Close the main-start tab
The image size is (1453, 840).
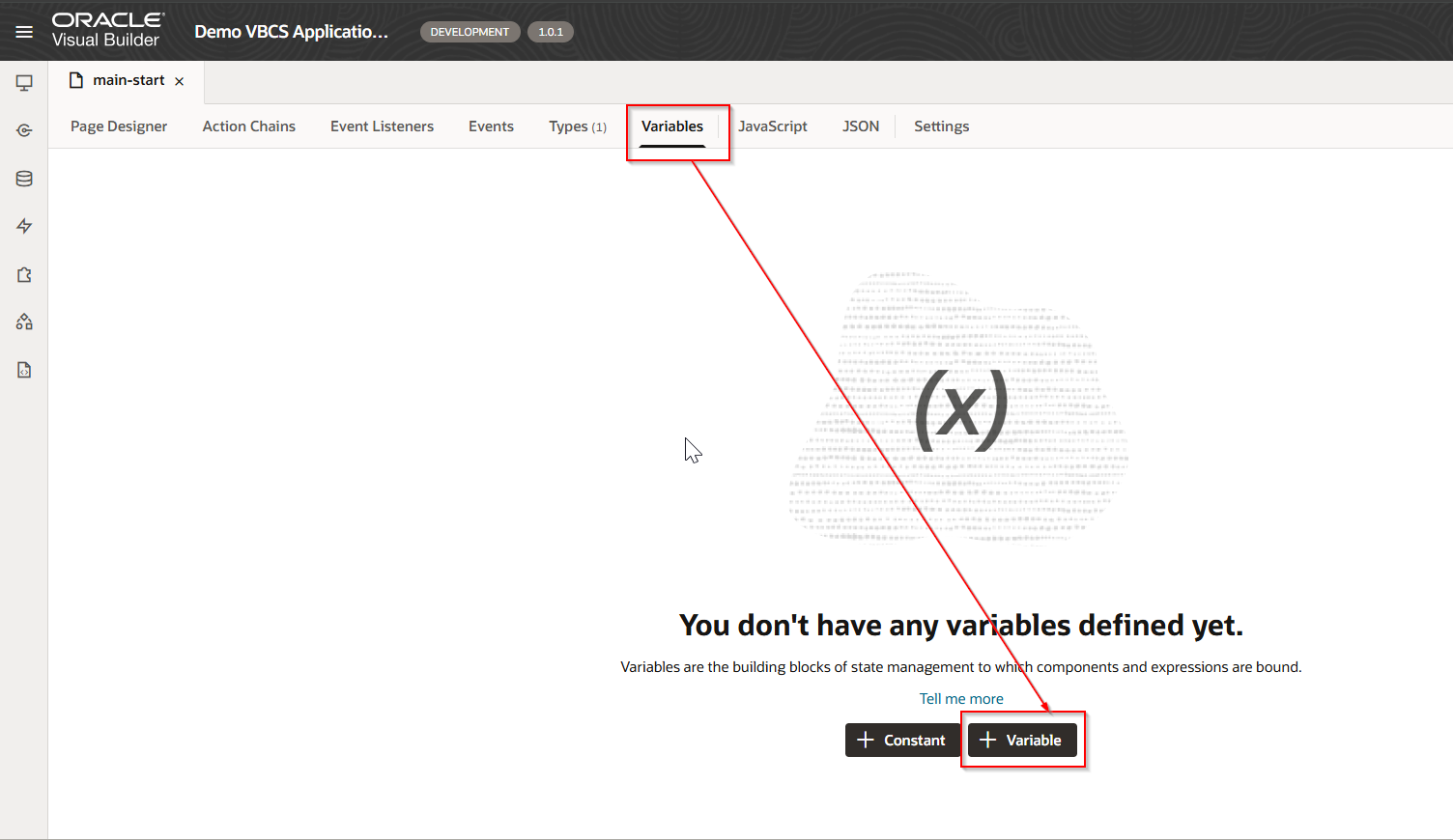coord(180,81)
